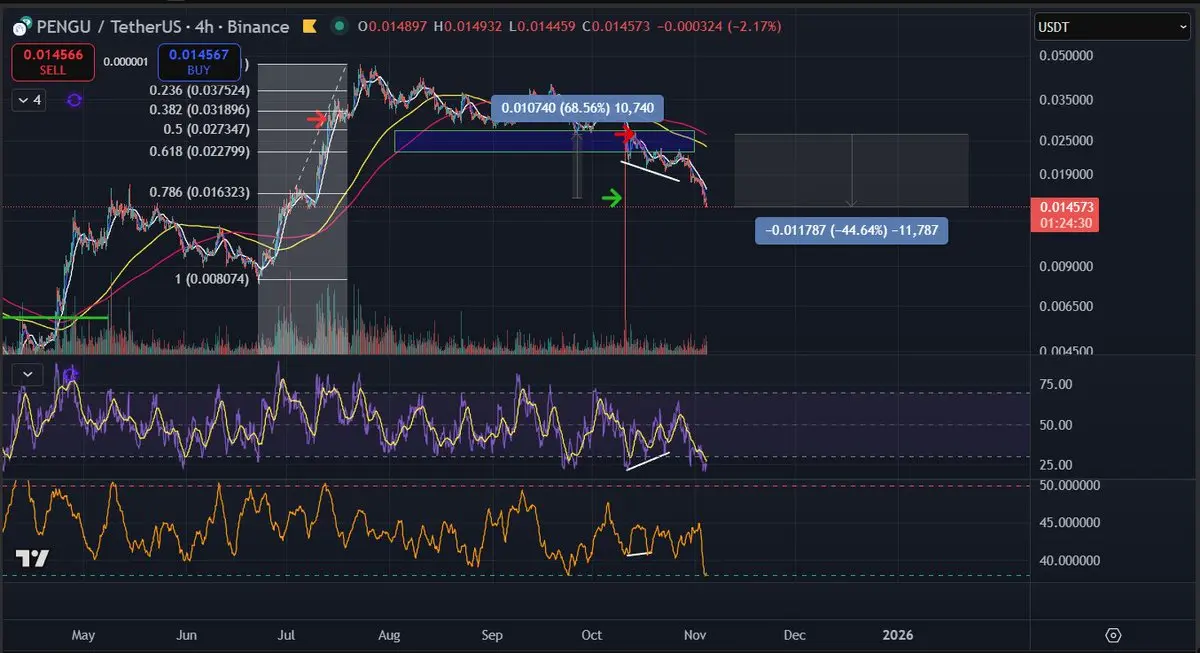Click the 25.00 RSI scale label
The image size is (1200, 653).
1057,465
